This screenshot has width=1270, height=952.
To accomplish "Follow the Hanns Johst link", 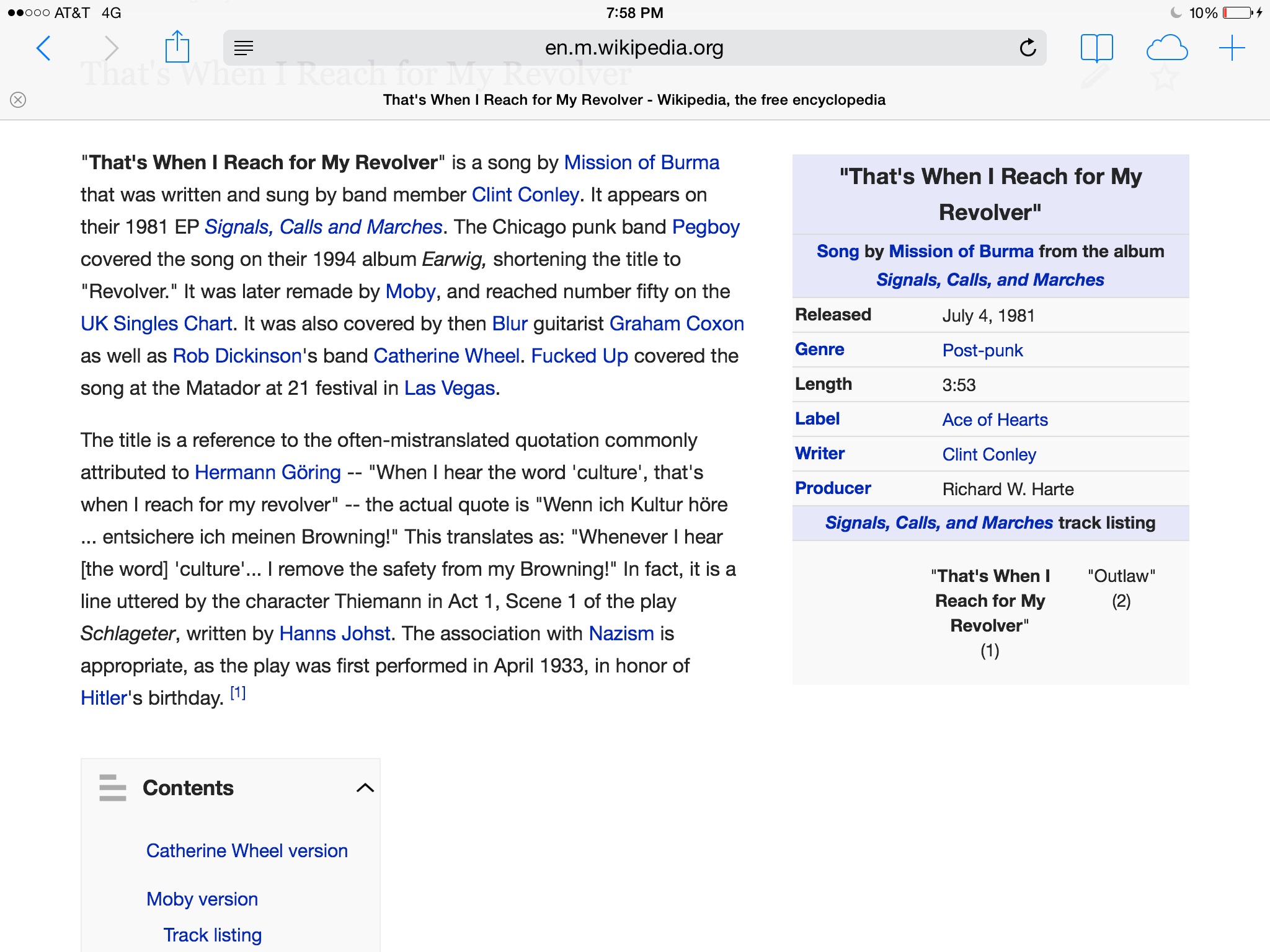I will point(335,633).
